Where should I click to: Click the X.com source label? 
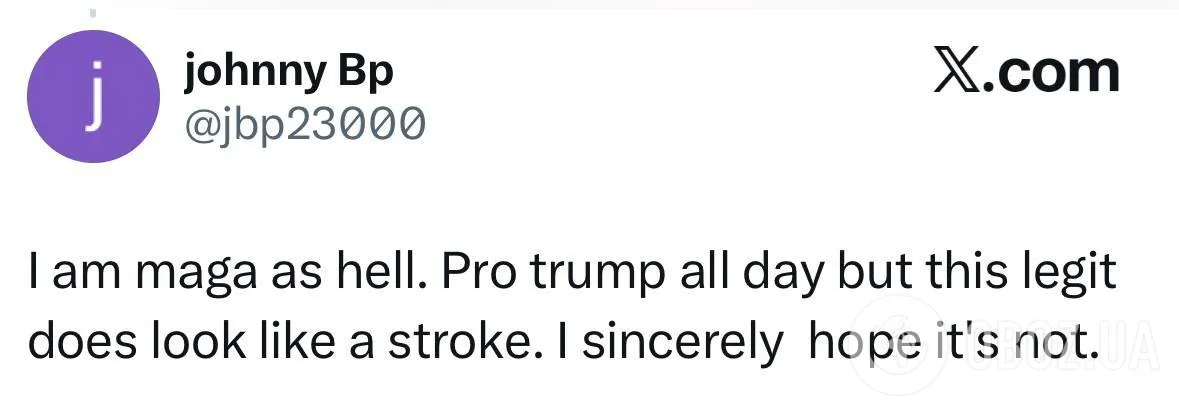click(1026, 72)
